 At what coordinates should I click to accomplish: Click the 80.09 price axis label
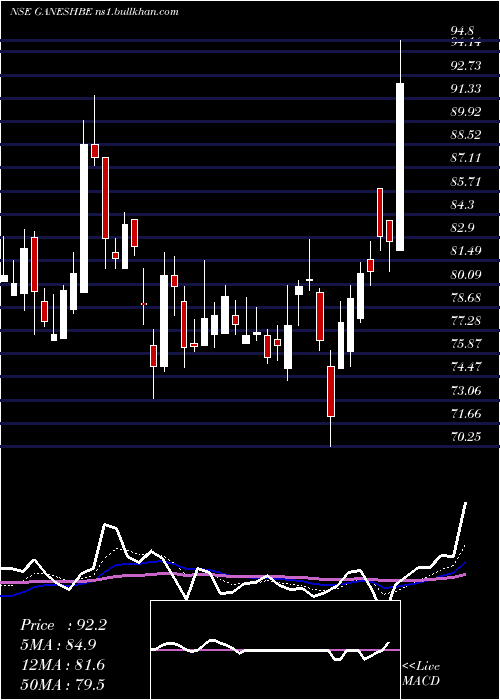pos(466,275)
